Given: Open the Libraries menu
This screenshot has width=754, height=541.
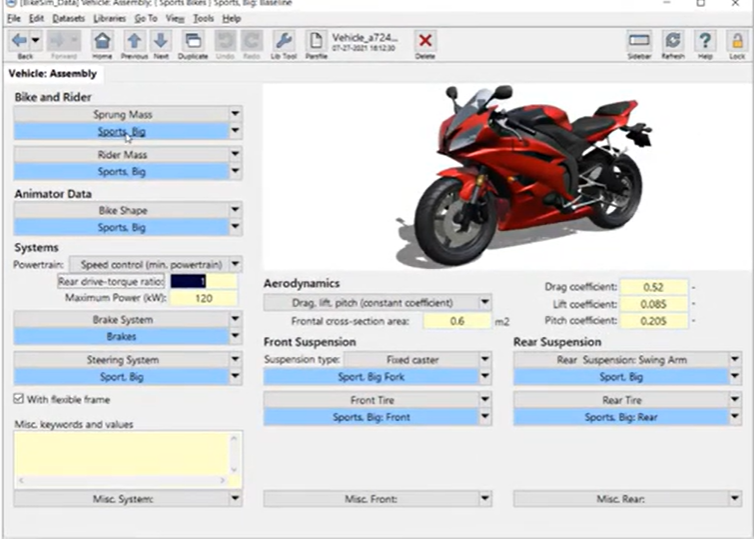Looking at the screenshot, I should coord(110,19).
